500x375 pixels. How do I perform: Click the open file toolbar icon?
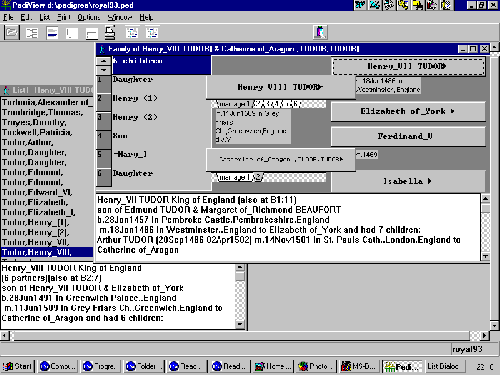pos(12,33)
